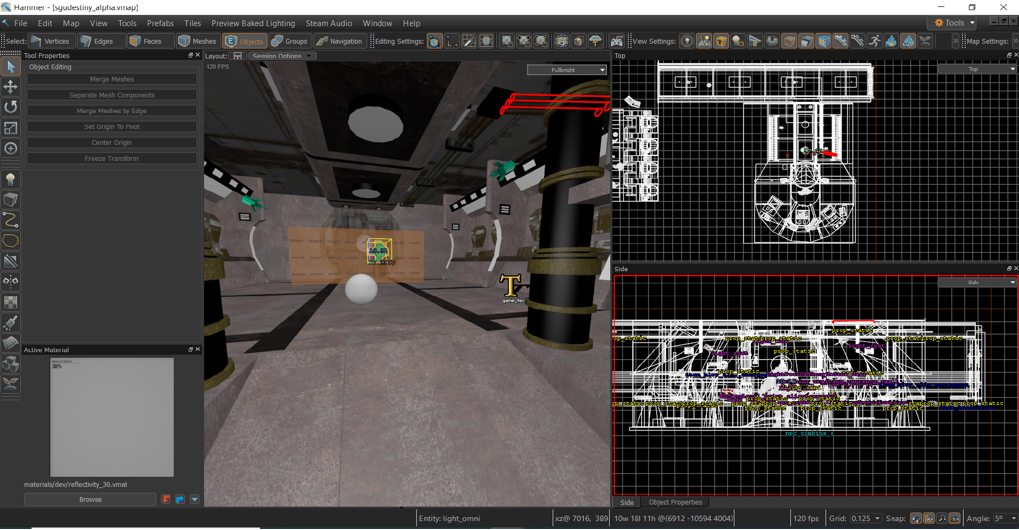Toggle the first Snap option in status bar
Image resolution: width=1019 pixels, height=530 pixels.
(916, 518)
